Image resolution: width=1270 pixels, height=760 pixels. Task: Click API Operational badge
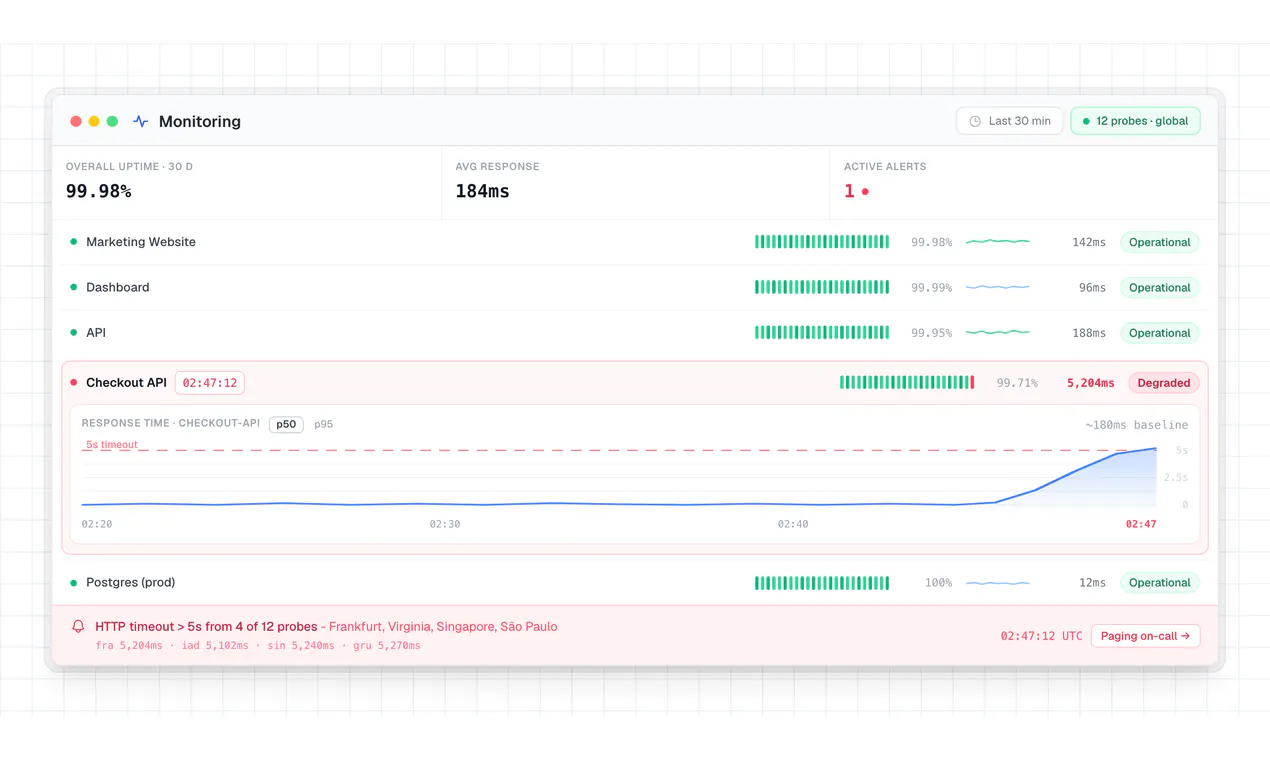click(1159, 333)
